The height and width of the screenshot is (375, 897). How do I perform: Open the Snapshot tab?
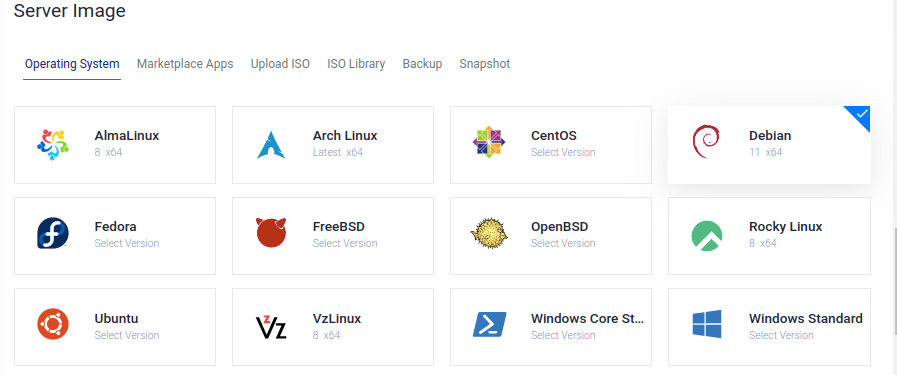tap(485, 63)
